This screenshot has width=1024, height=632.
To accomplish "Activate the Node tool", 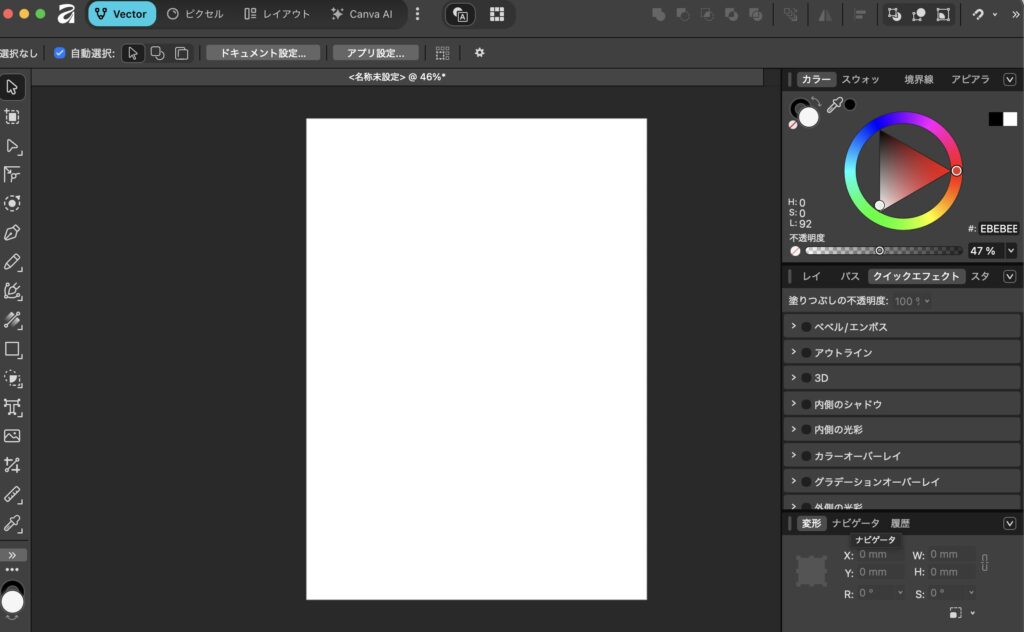I will [x=12, y=146].
